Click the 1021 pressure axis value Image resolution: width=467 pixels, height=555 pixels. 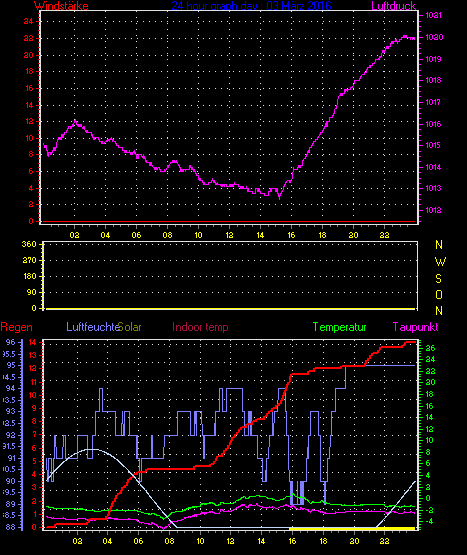tap(433, 15)
